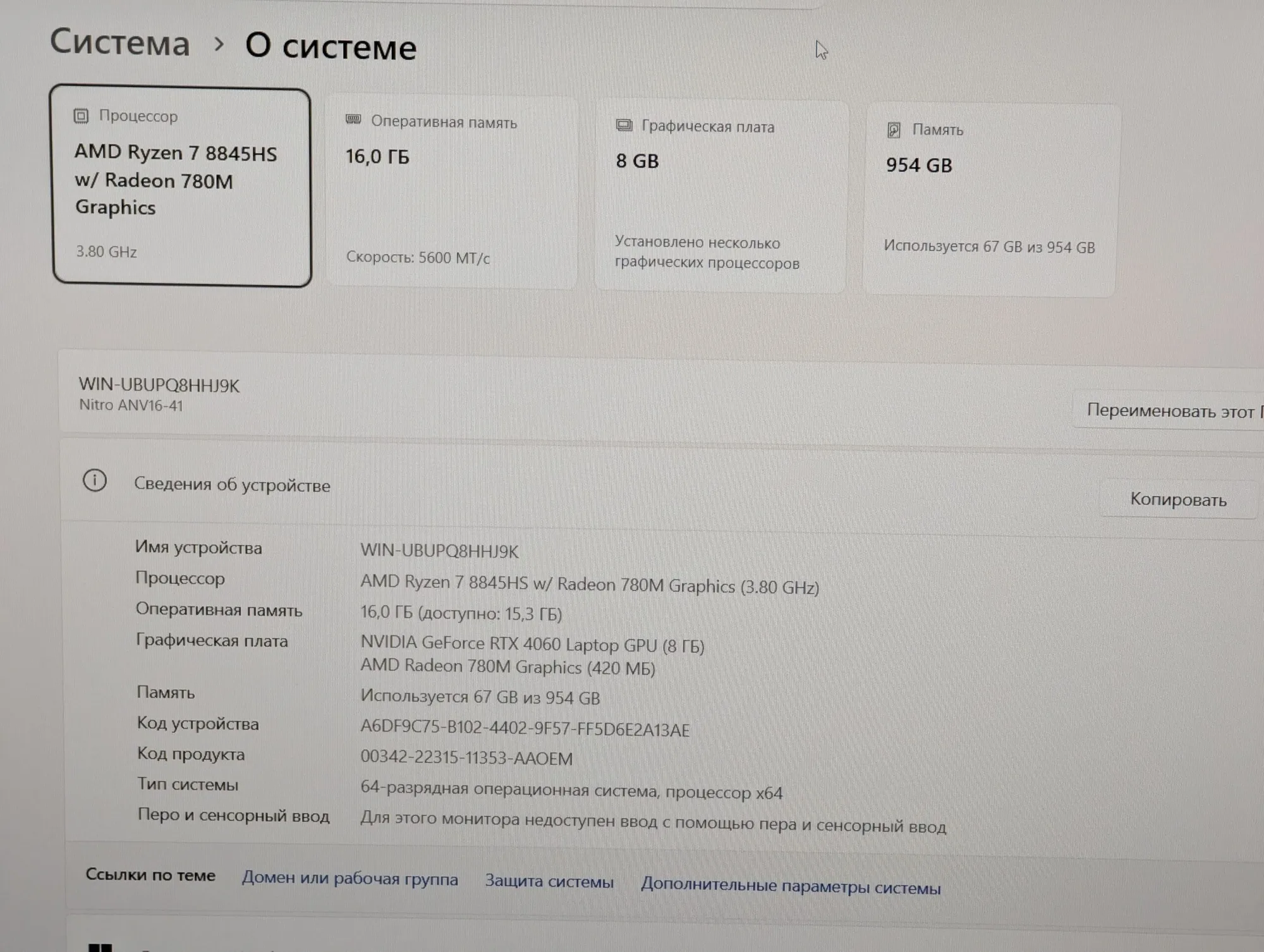Click the NVIDIA GeForce RTX 4060 line
Image resolution: width=1264 pixels, height=952 pixels.
(532, 644)
